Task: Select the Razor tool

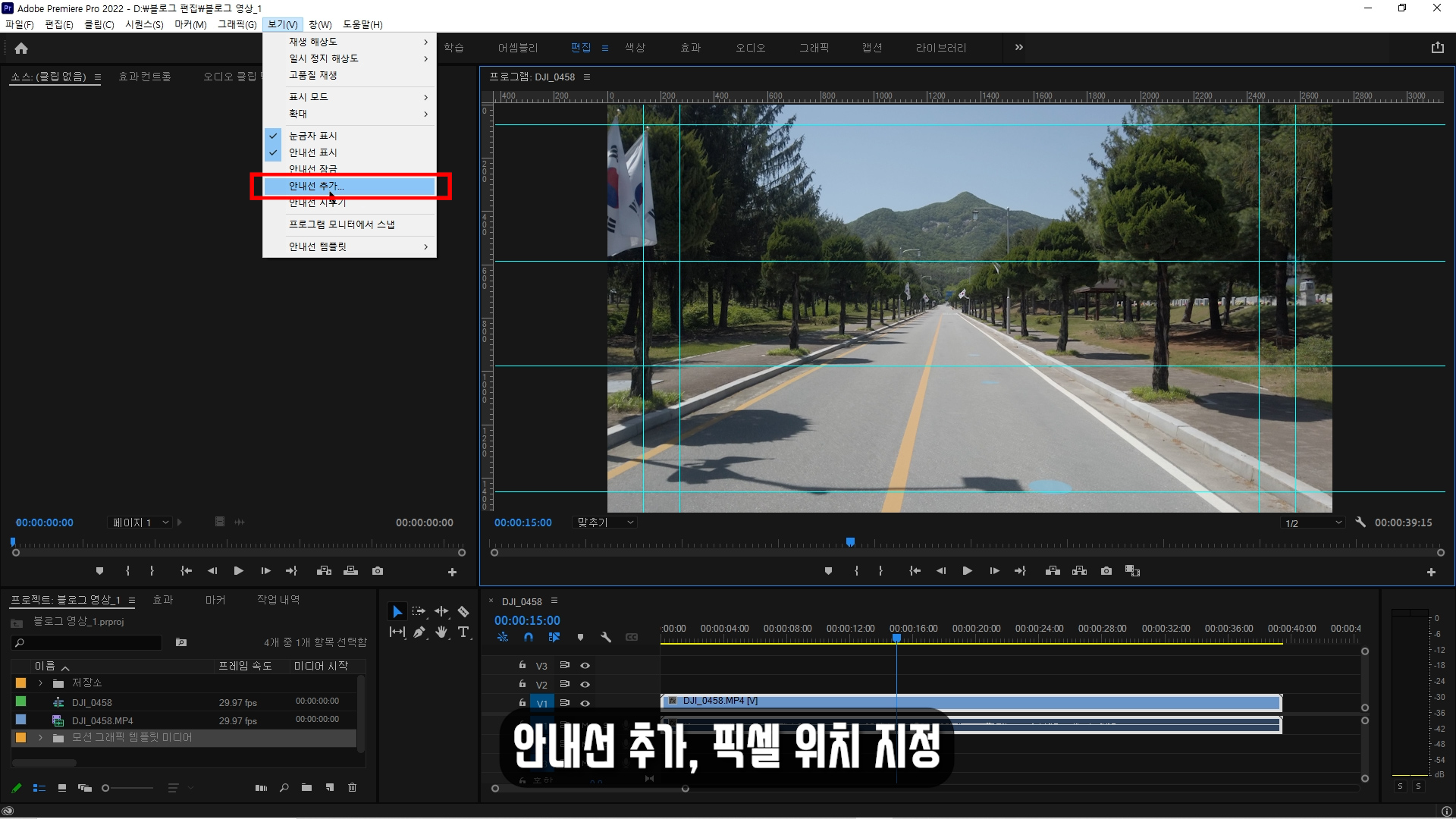Action: point(463,612)
